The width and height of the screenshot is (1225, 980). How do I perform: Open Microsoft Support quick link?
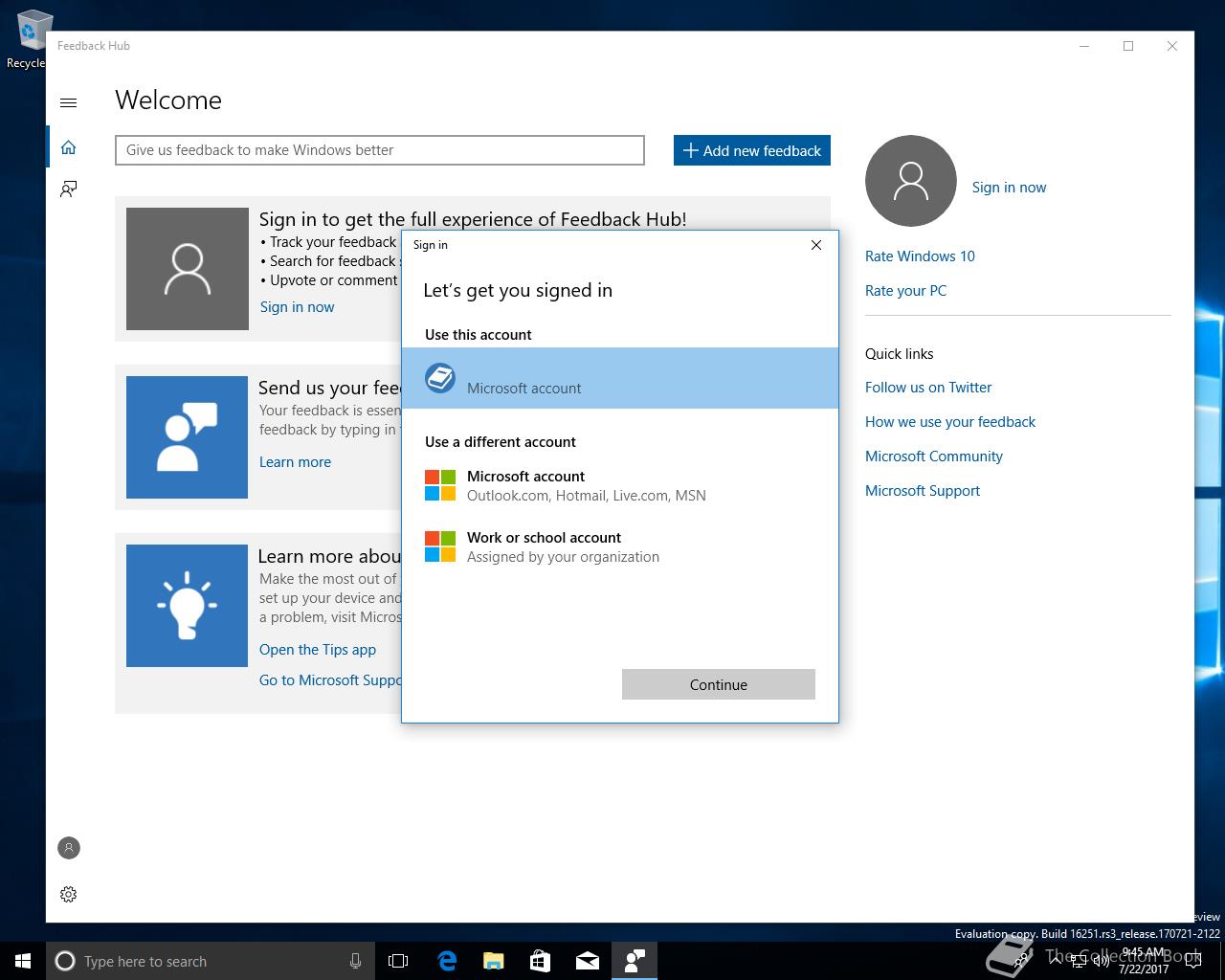coord(923,491)
